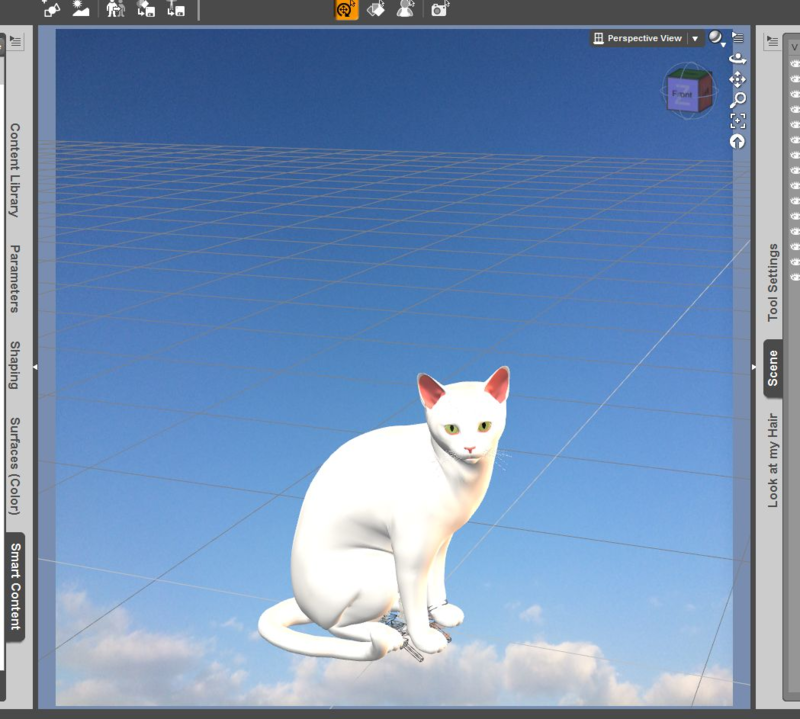Click the green top face of view cube
800x719 pixels.
pyautogui.click(x=691, y=73)
